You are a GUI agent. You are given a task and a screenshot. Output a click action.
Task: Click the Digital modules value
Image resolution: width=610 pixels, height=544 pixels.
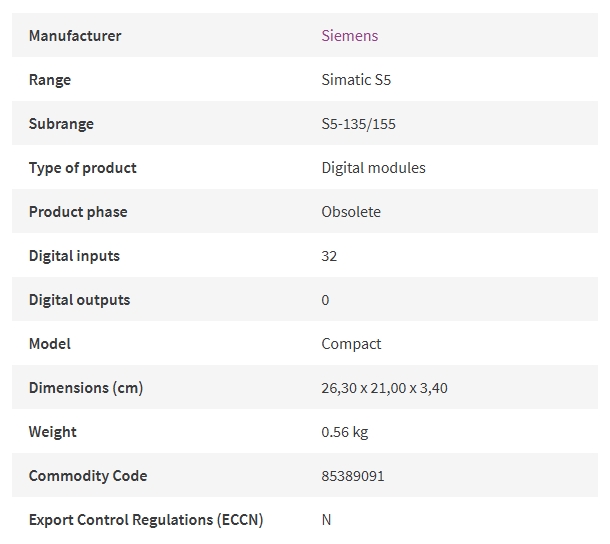(373, 168)
